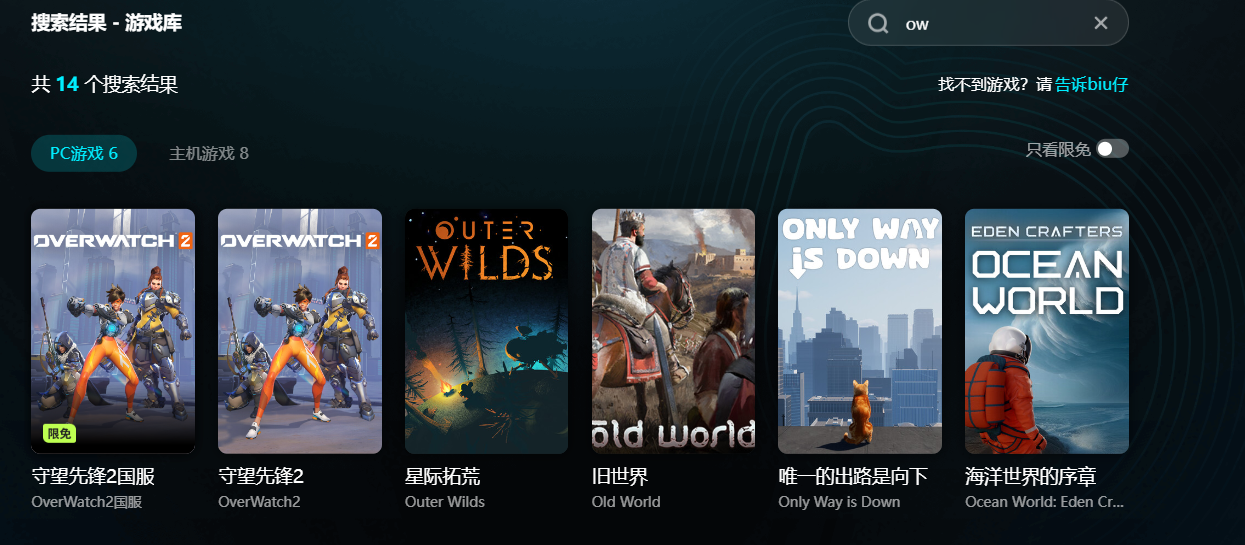Open the Old World game cover
This screenshot has width=1245, height=545.
point(673,331)
